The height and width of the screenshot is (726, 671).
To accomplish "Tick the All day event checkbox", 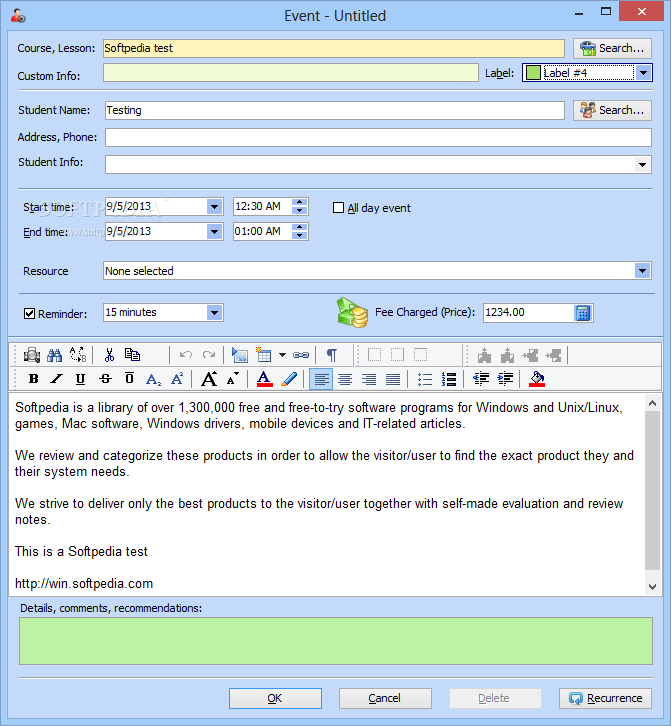I will tap(339, 208).
